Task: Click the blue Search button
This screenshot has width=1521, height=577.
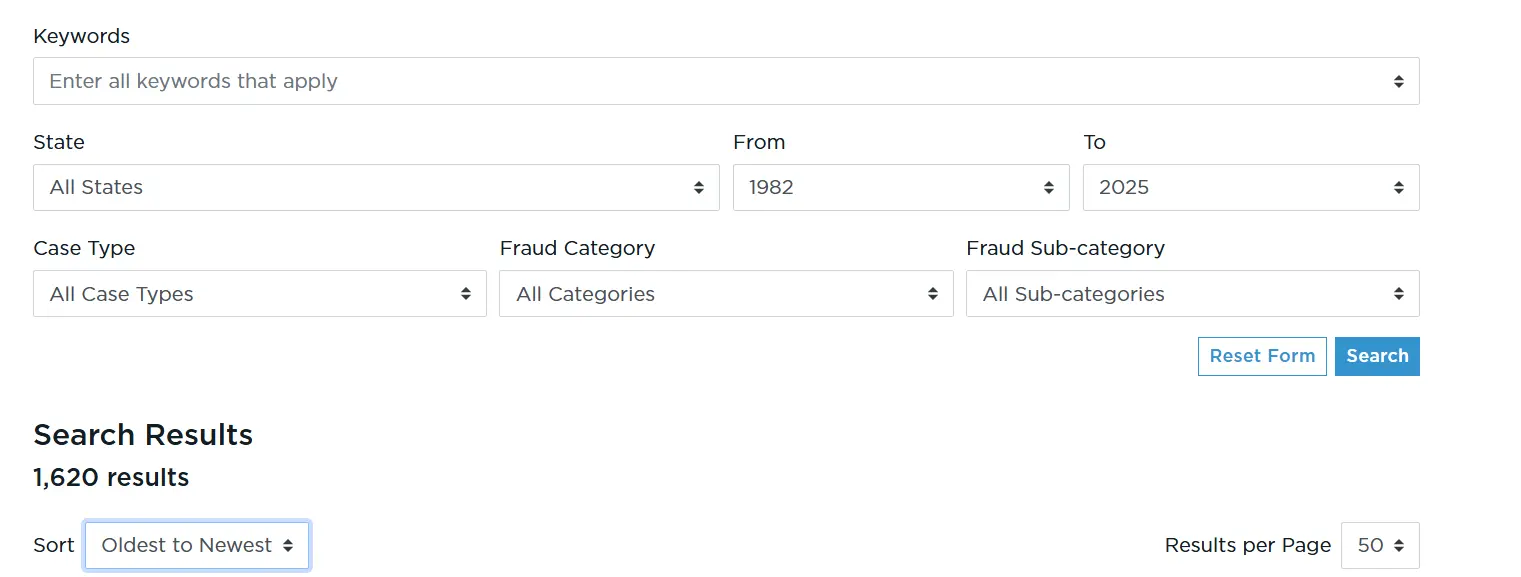Action: pos(1377,356)
